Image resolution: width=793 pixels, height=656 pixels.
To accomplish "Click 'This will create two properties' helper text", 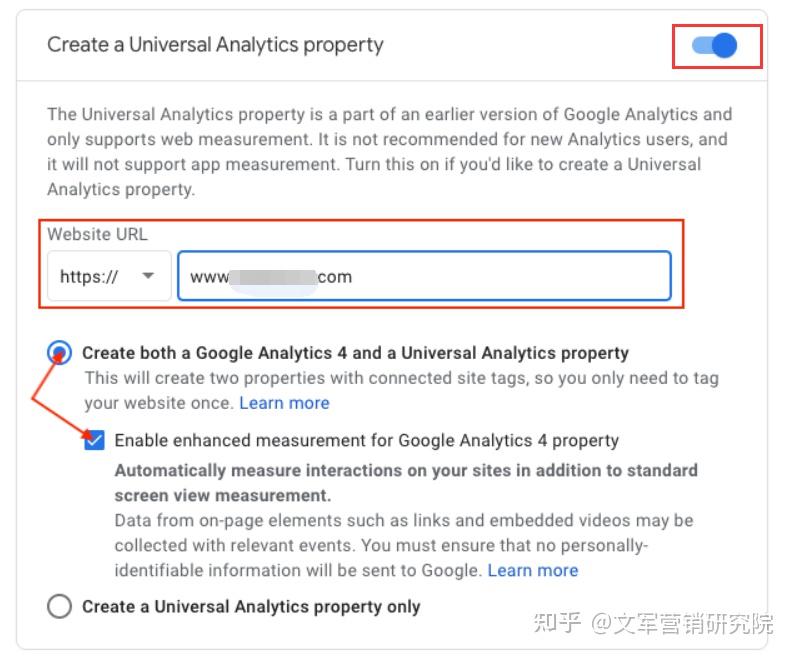I will [400, 378].
